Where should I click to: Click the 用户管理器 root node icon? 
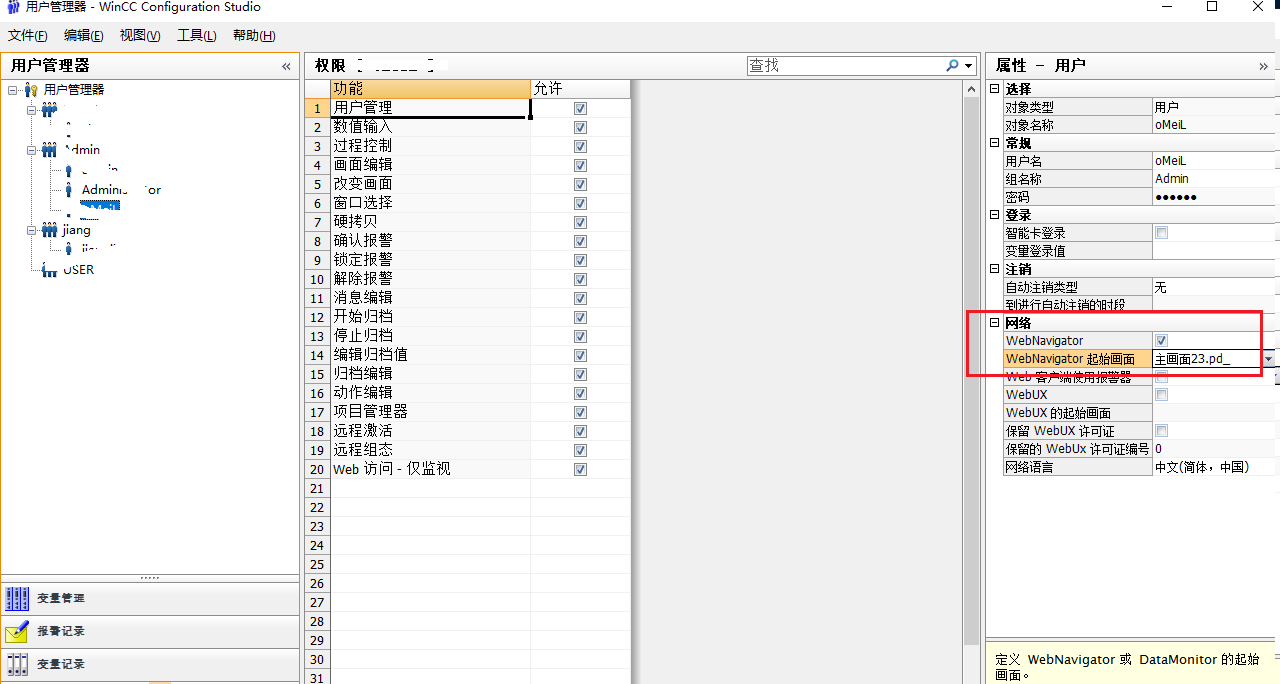[x=31, y=90]
